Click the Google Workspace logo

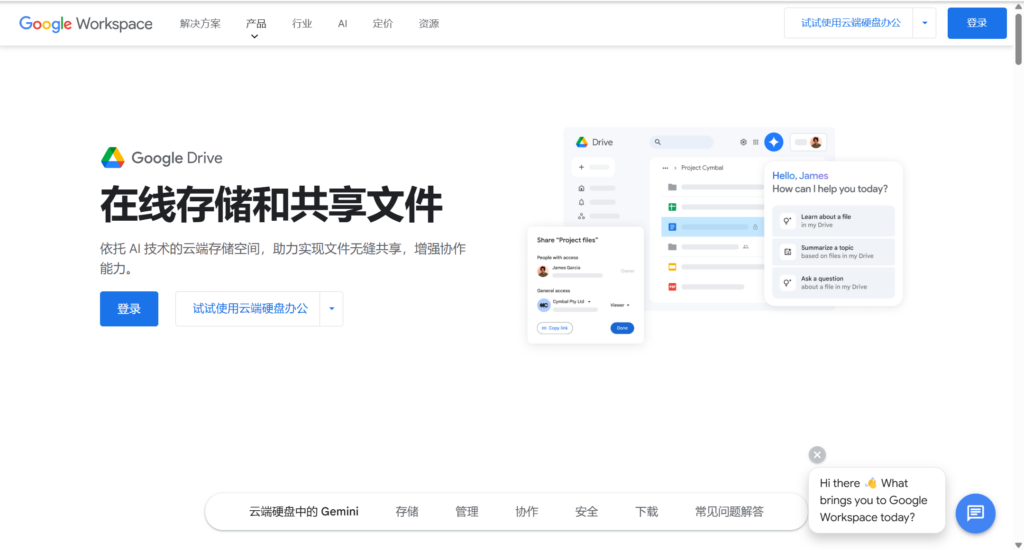[86, 23]
